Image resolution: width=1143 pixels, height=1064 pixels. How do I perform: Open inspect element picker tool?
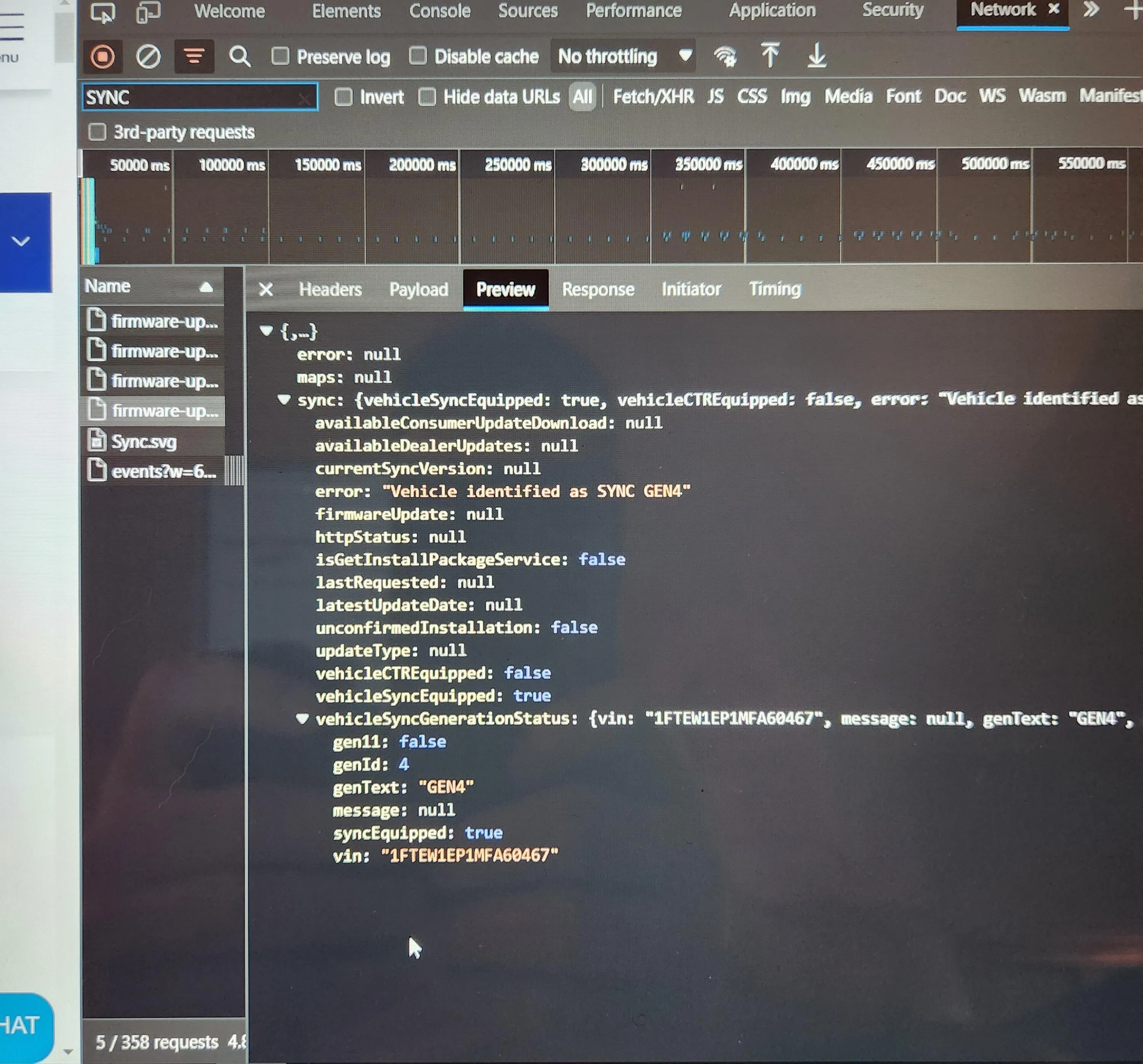pos(103,11)
